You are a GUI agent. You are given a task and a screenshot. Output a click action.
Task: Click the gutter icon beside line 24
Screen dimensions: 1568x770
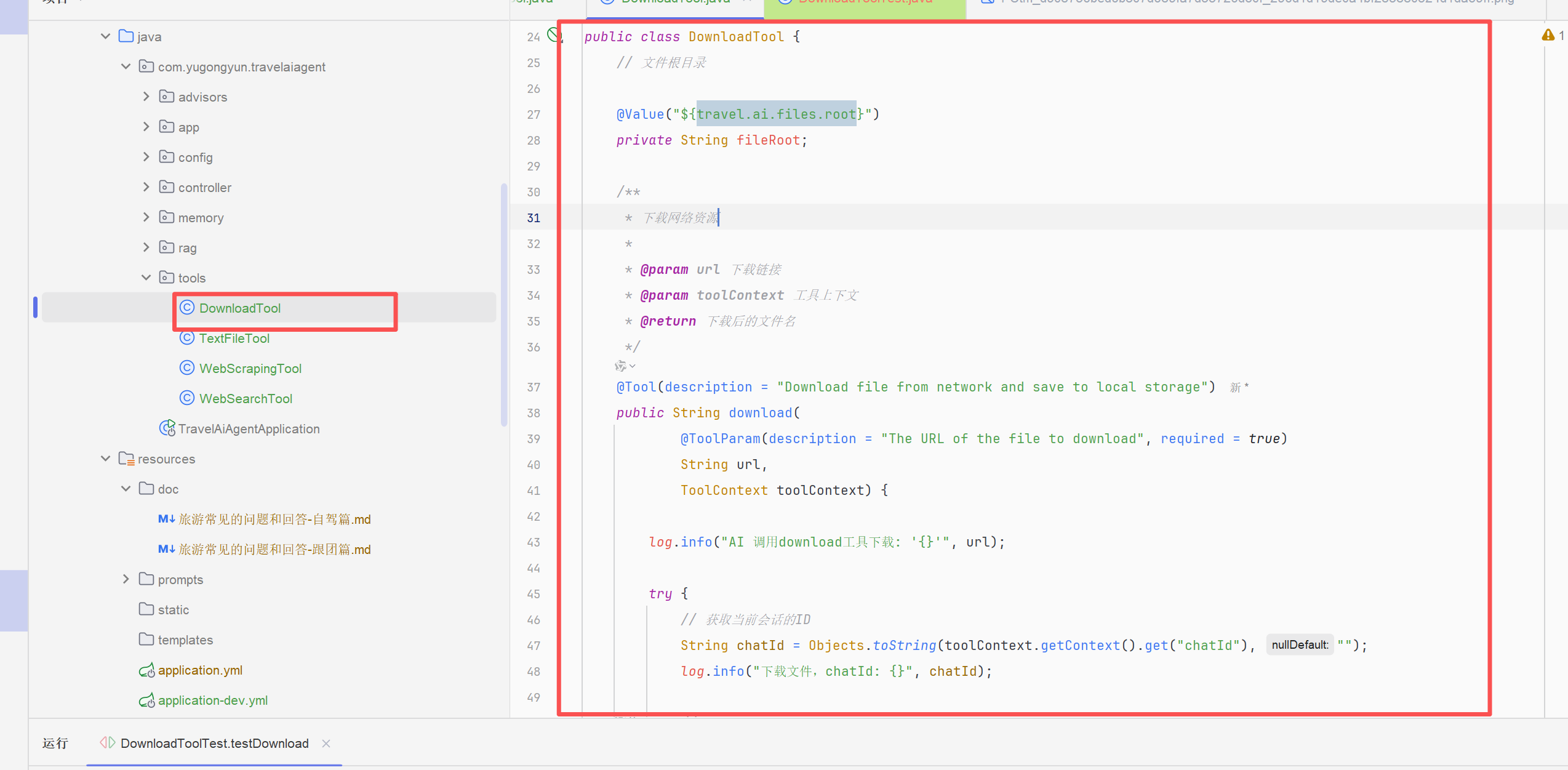point(554,35)
